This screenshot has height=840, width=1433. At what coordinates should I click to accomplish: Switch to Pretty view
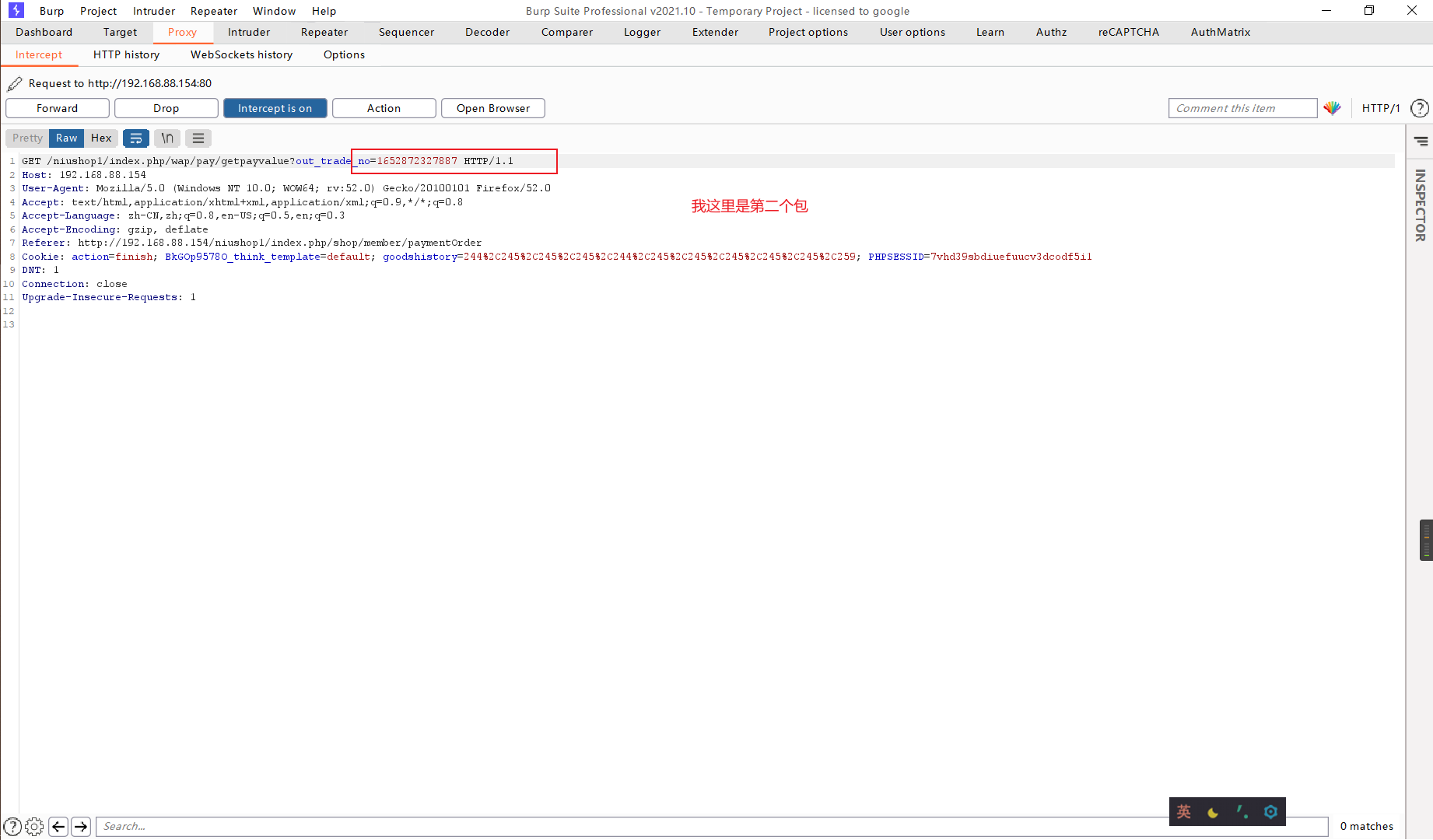point(27,138)
